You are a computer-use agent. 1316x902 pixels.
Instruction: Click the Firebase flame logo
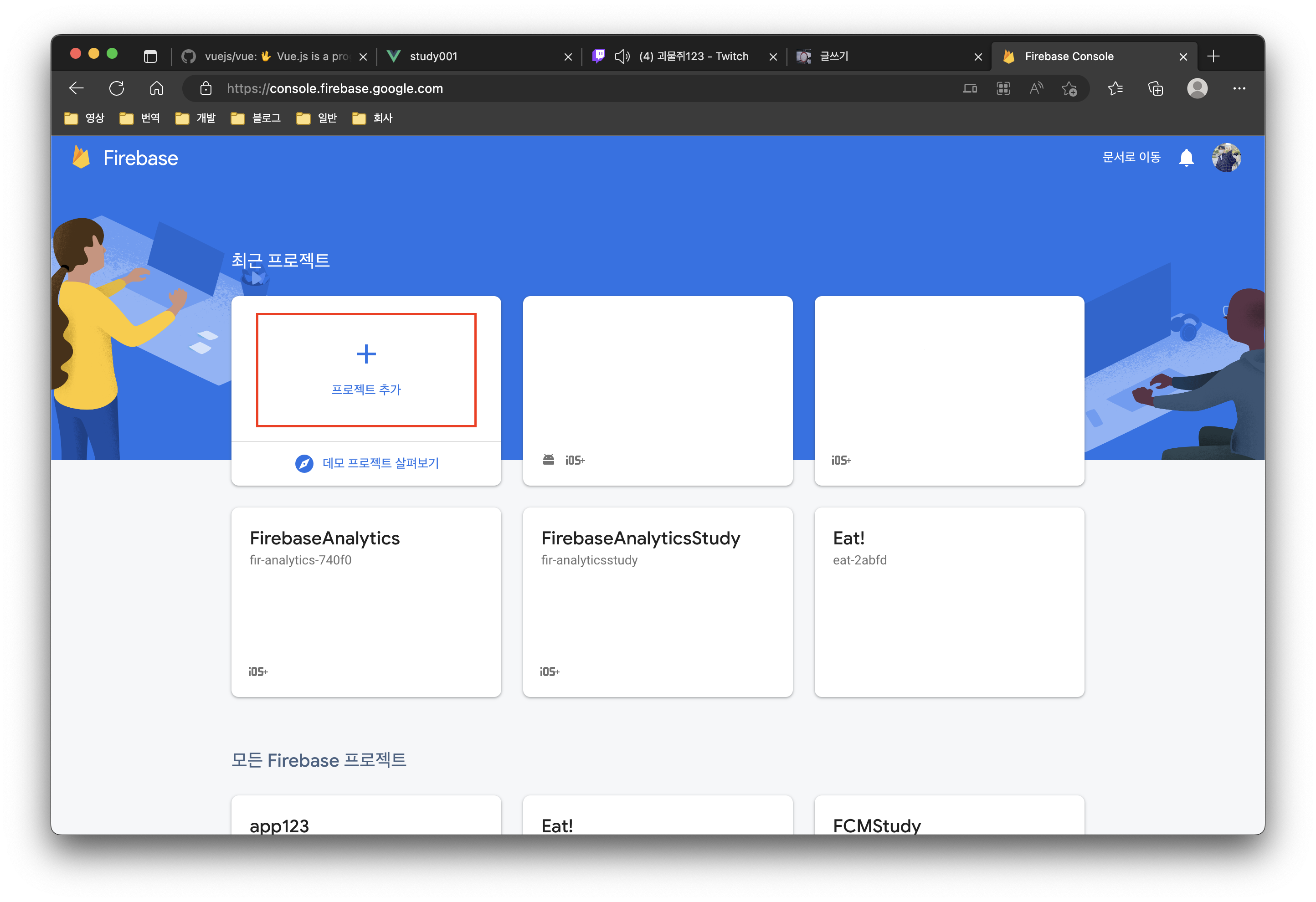tap(81, 158)
